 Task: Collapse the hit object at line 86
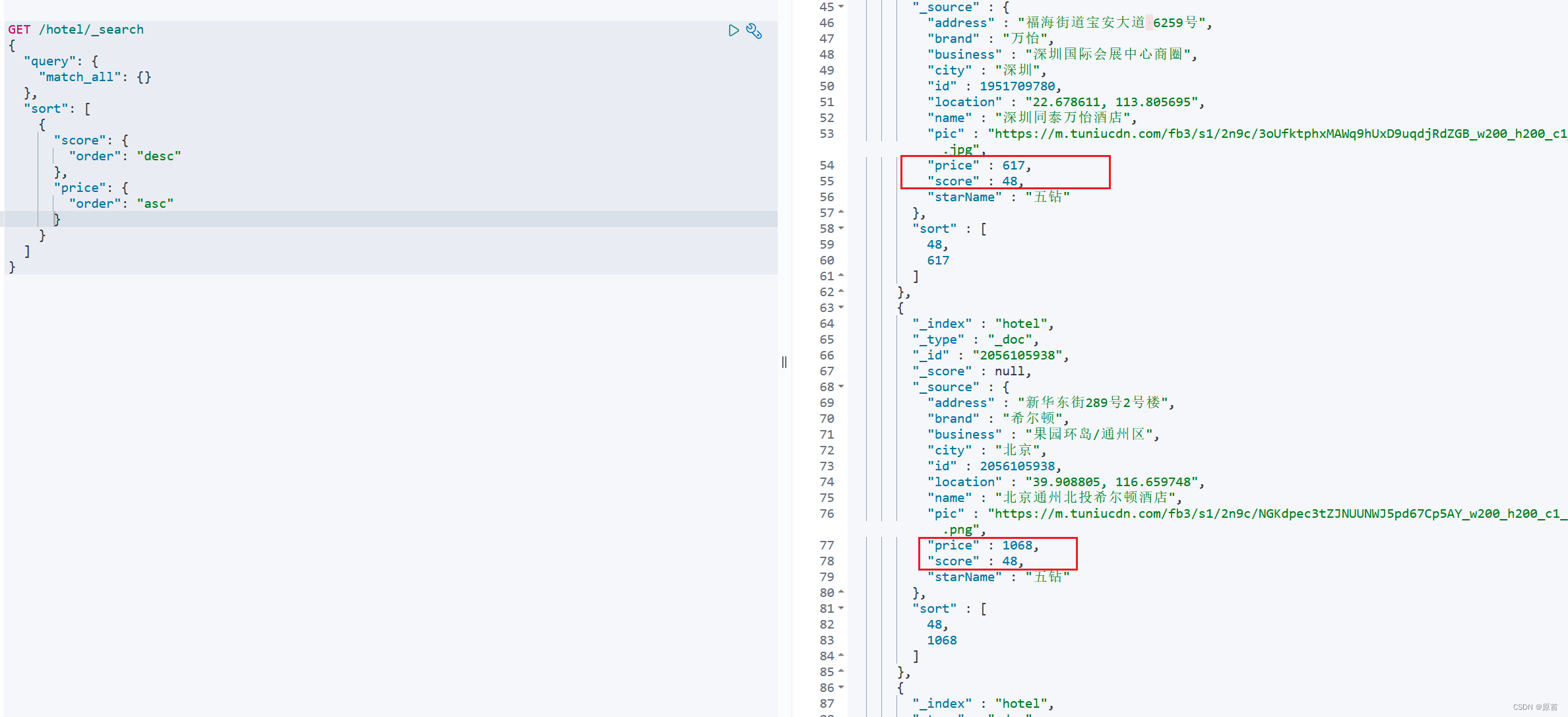point(841,687)
